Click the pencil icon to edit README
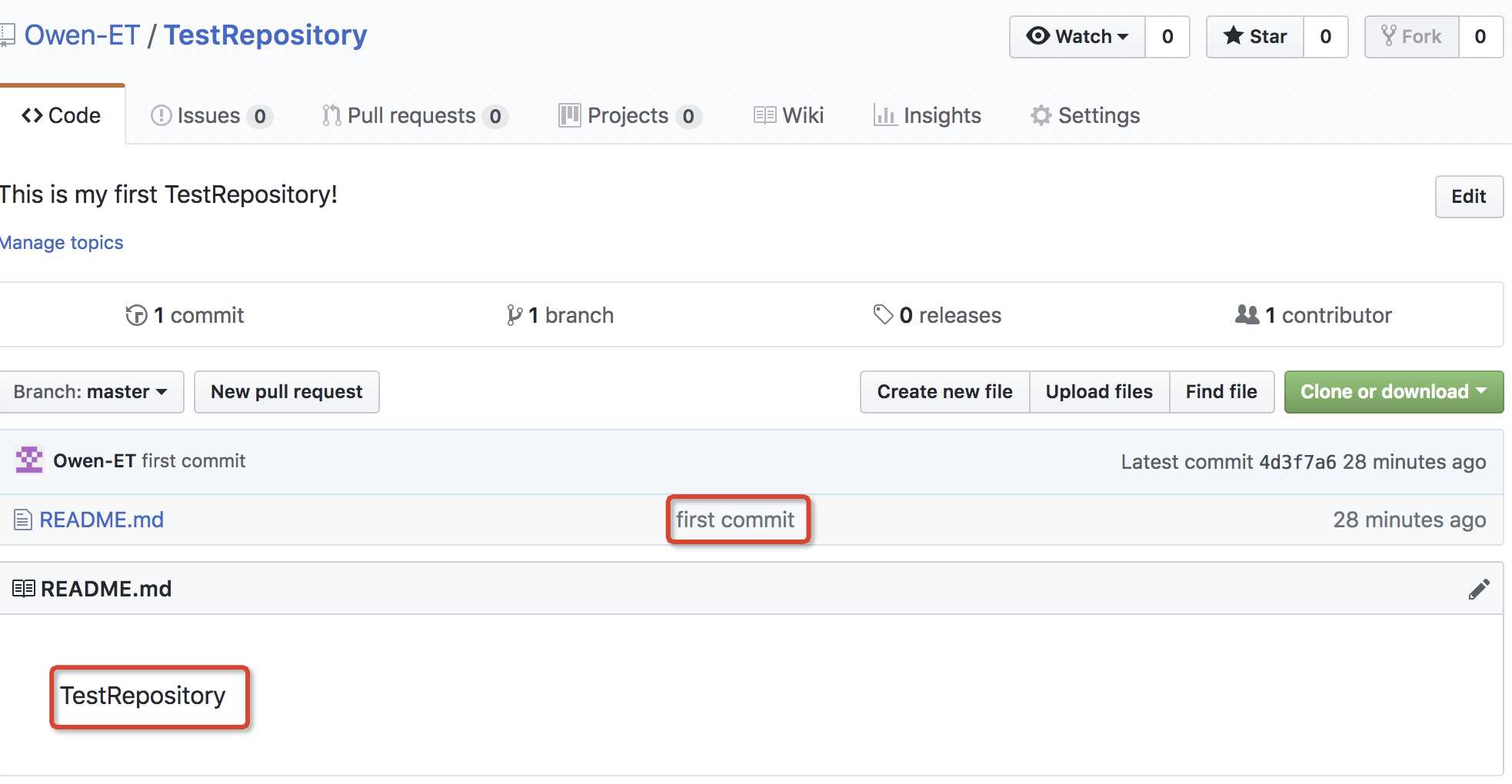The width and height of the screenshot is (1512, 784). click(x=1479, y=589)
